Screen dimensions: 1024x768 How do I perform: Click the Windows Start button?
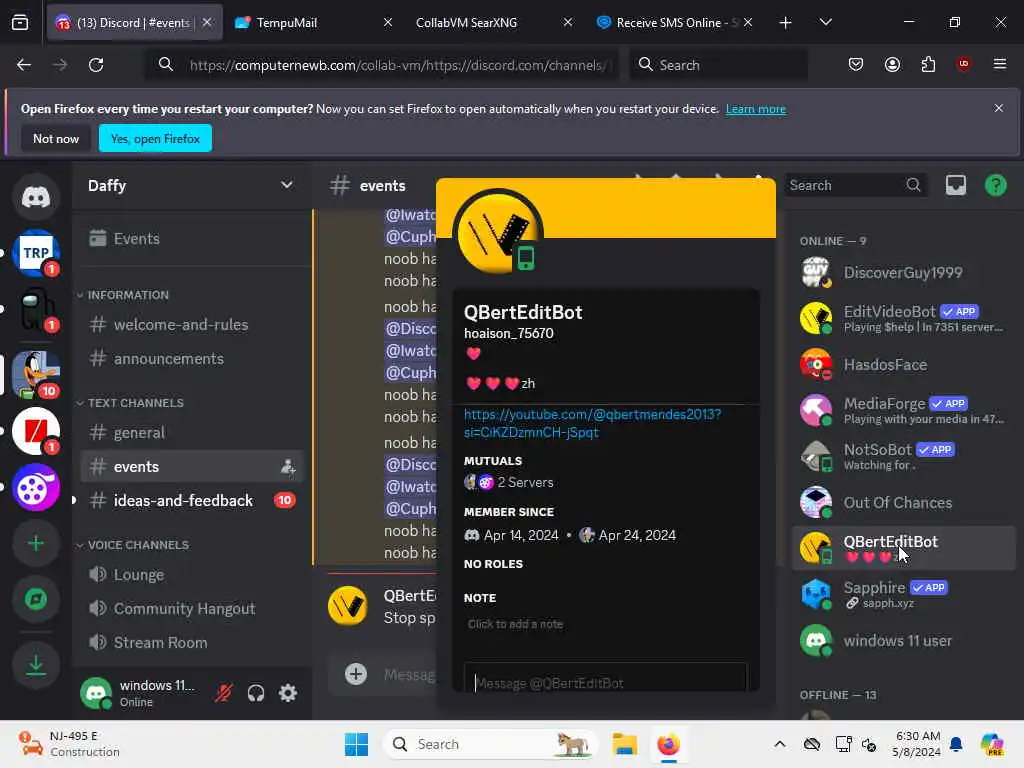pyautogui.click(x=357, y=744)
